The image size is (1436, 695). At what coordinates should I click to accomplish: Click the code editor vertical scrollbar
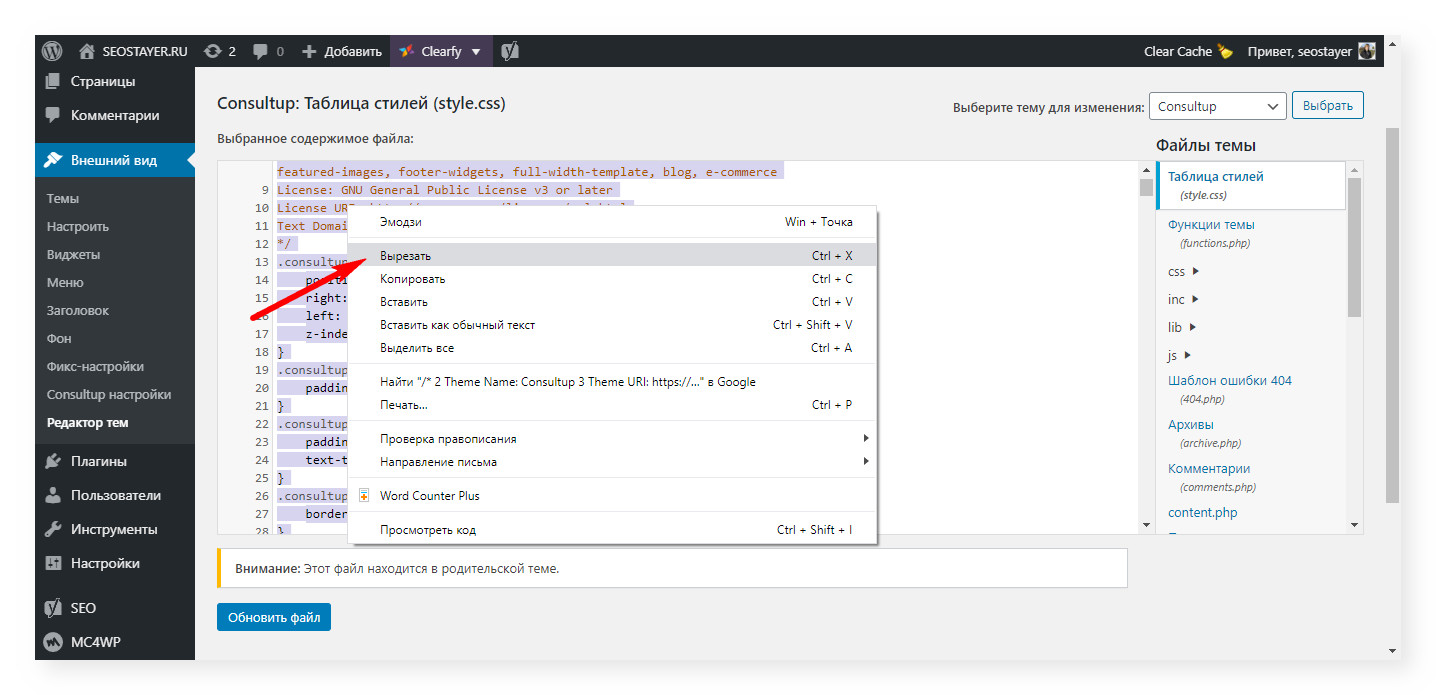coord(1146,187)
